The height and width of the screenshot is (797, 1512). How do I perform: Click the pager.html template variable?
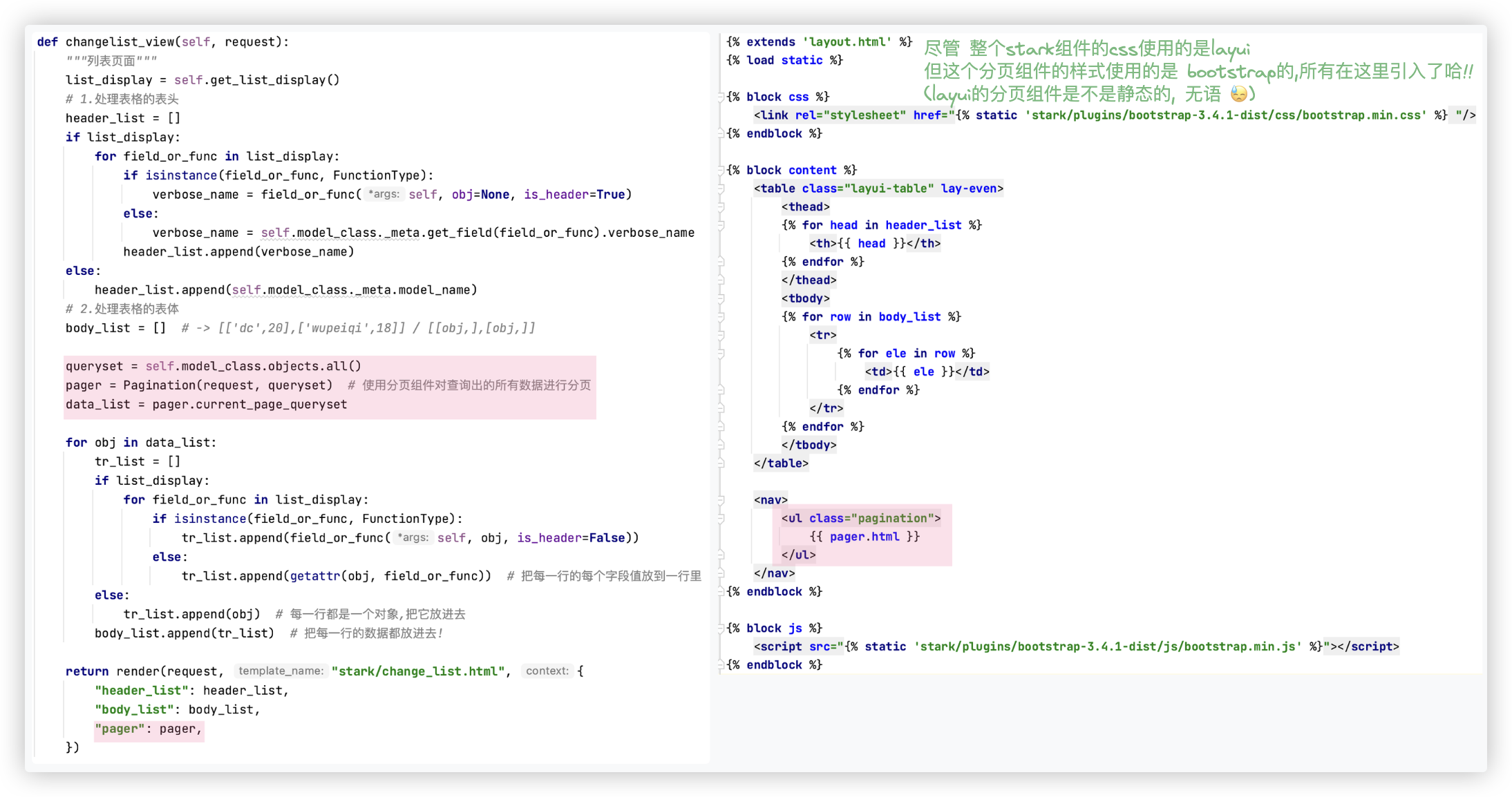tap(864, 537)
